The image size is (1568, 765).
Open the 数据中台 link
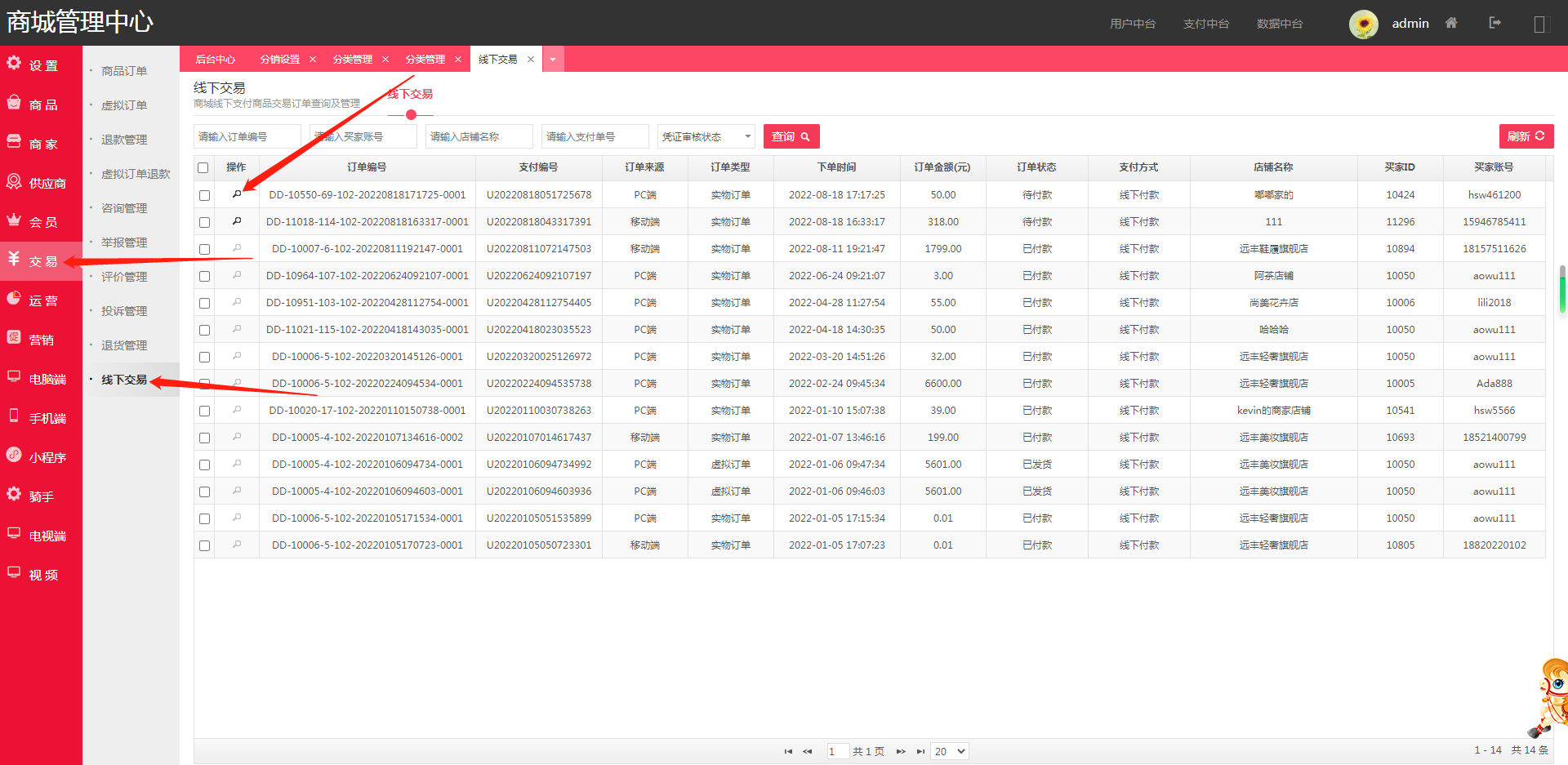[x=1280, y=24]
